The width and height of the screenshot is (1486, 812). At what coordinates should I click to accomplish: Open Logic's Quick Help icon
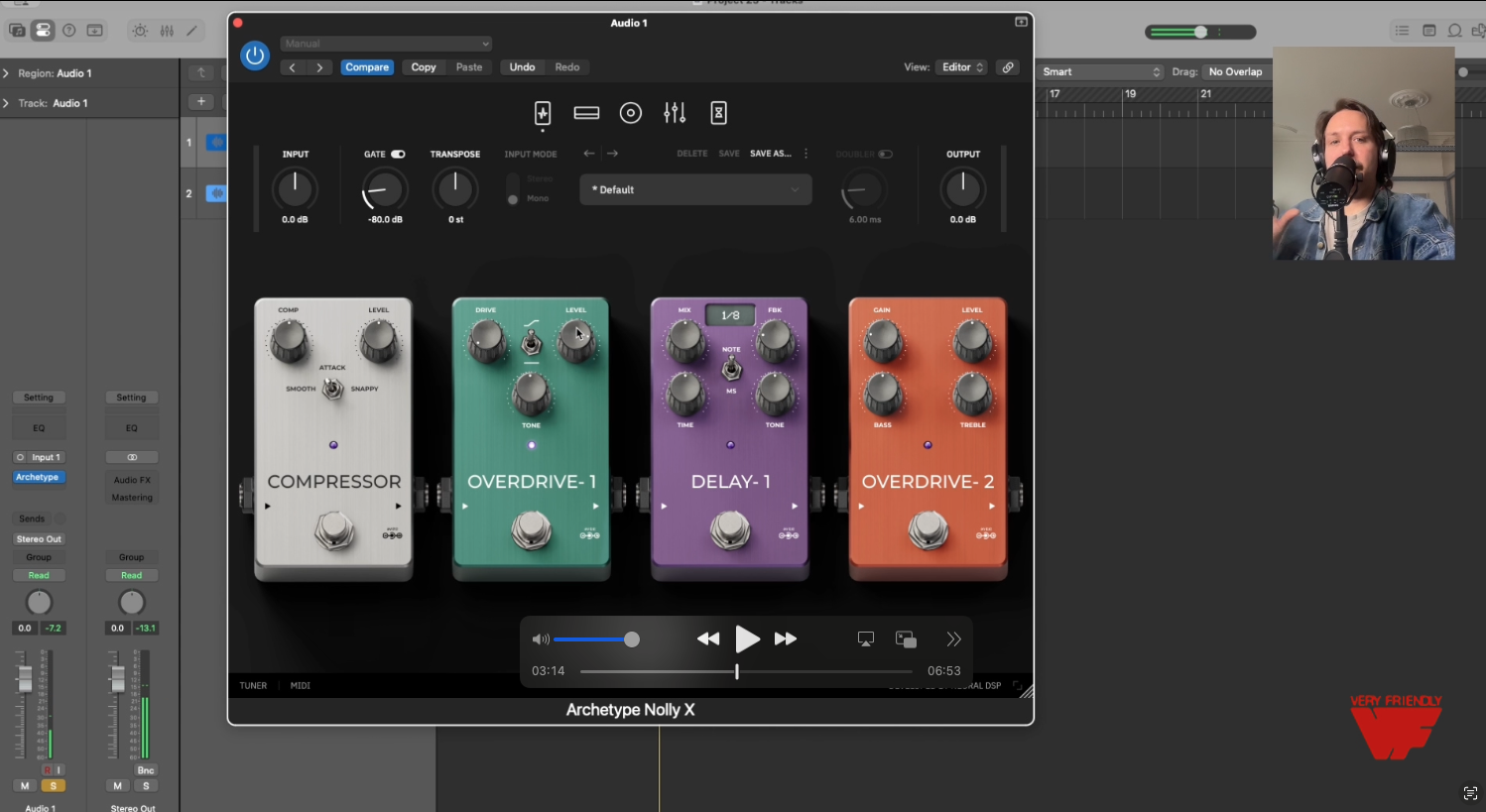click(x=69, y=31)
